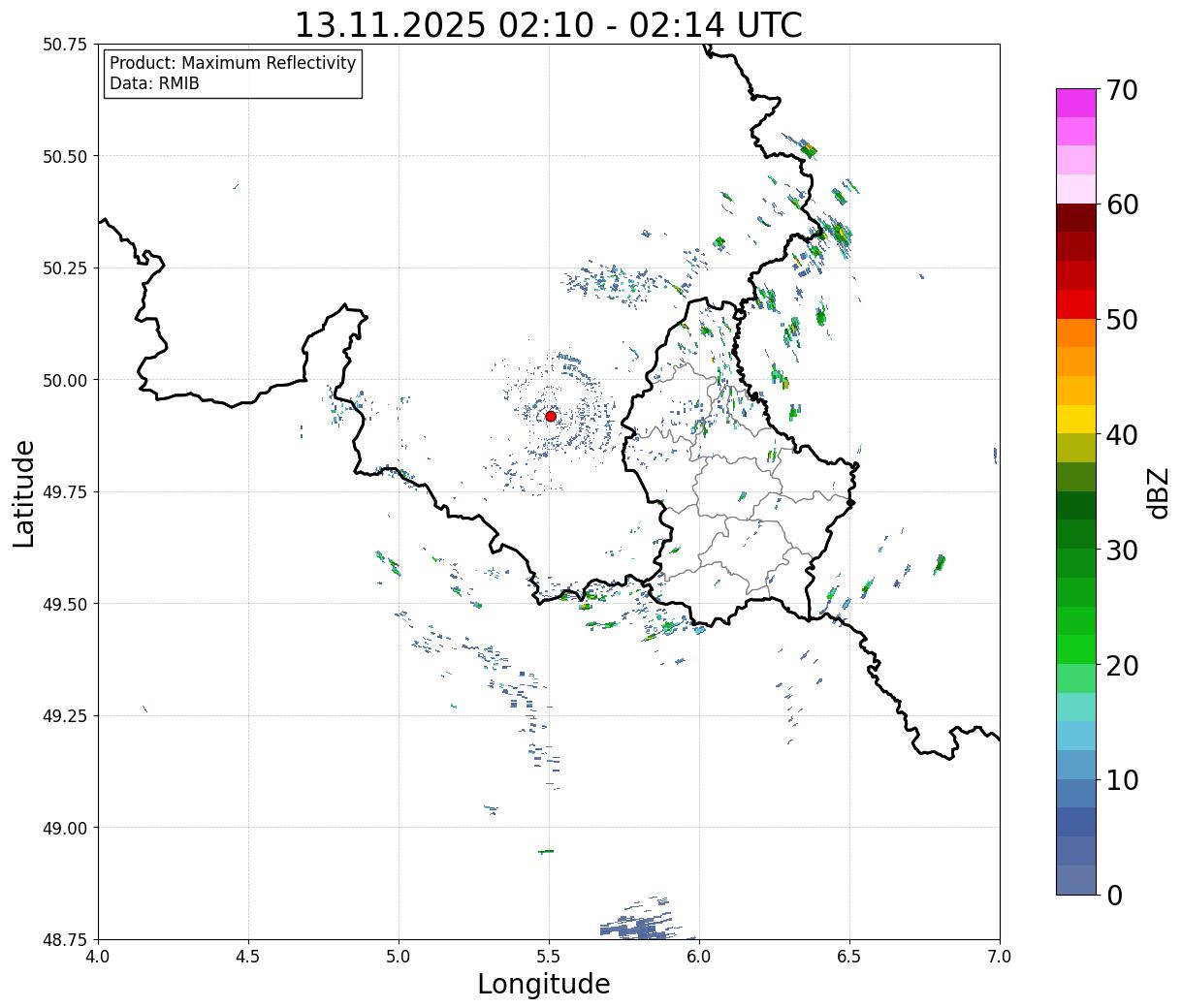
Task: Click the '5.5' longitude tick label
Action: [x=549, y=957]
